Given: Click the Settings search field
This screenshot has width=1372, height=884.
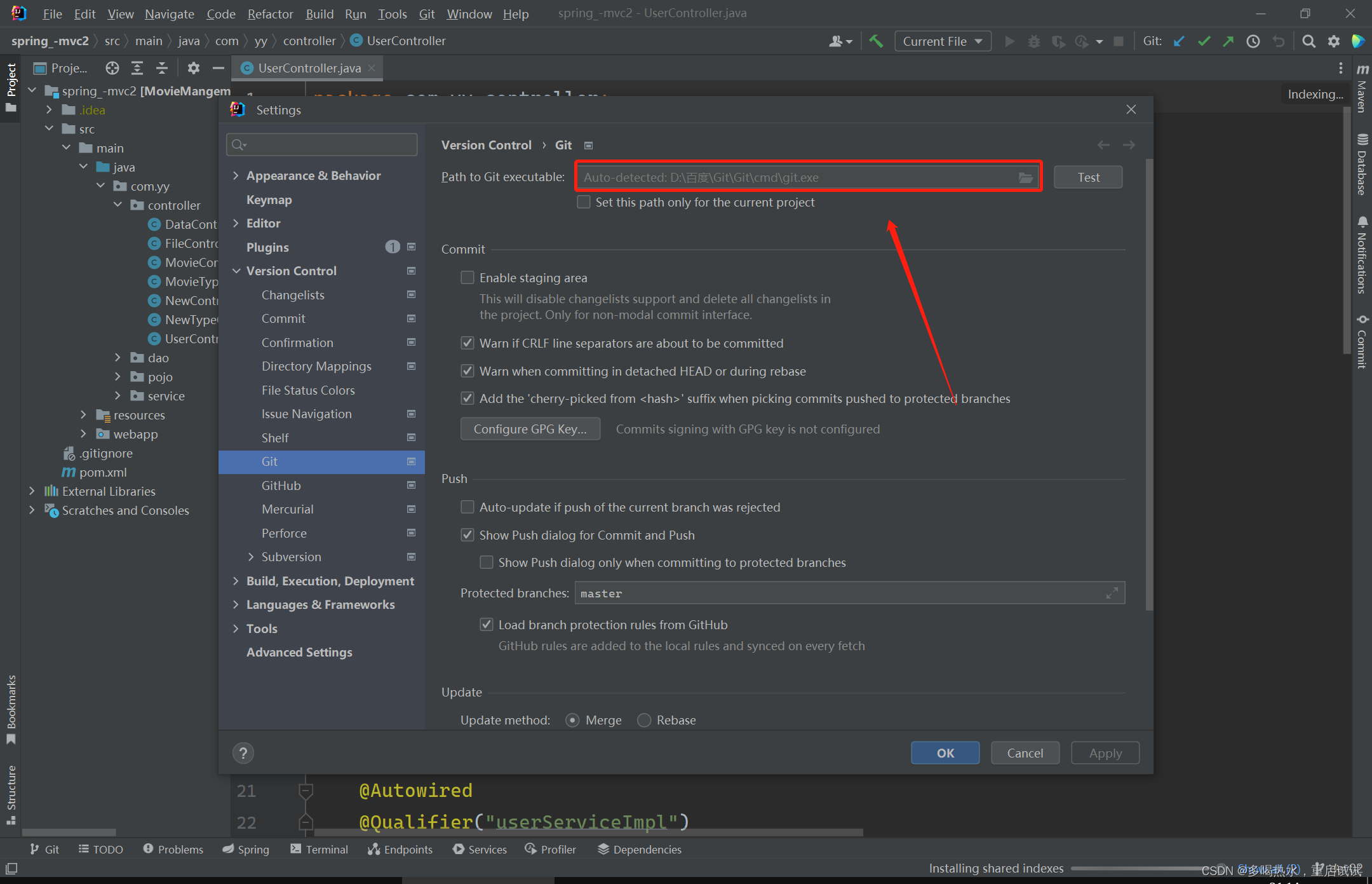Looking at the screenshot, I should tap(321, 145).
